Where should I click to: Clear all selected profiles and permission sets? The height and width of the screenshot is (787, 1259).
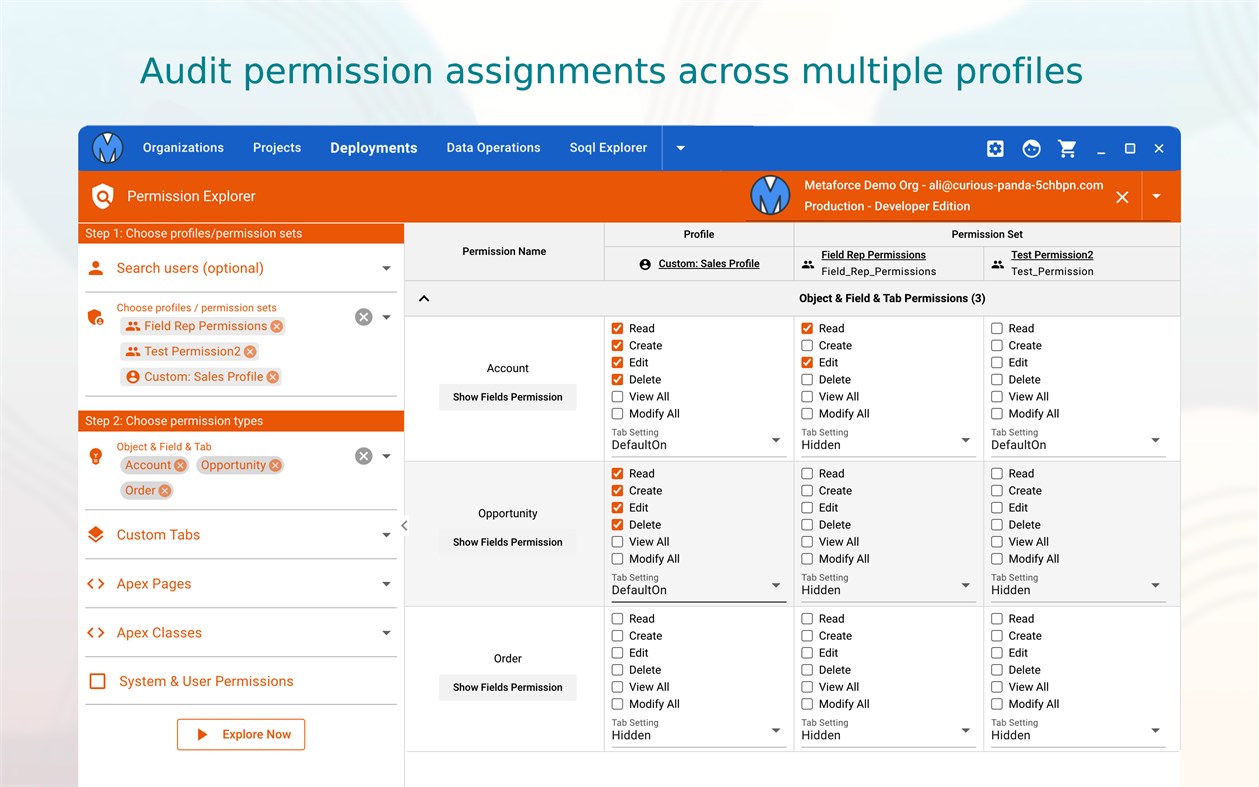(364, 317)
